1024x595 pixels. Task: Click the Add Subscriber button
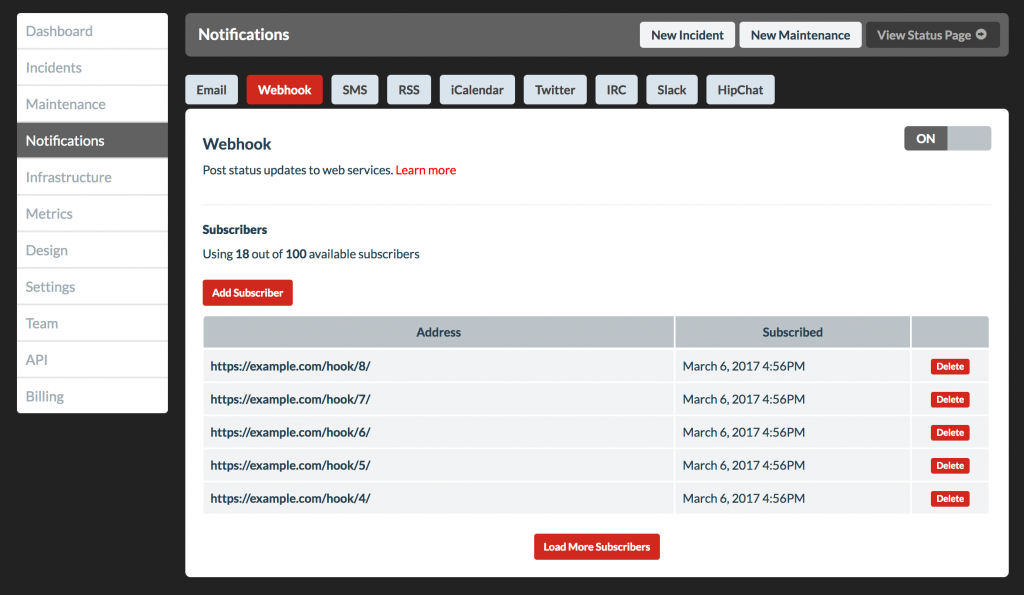tap(247, 293)
